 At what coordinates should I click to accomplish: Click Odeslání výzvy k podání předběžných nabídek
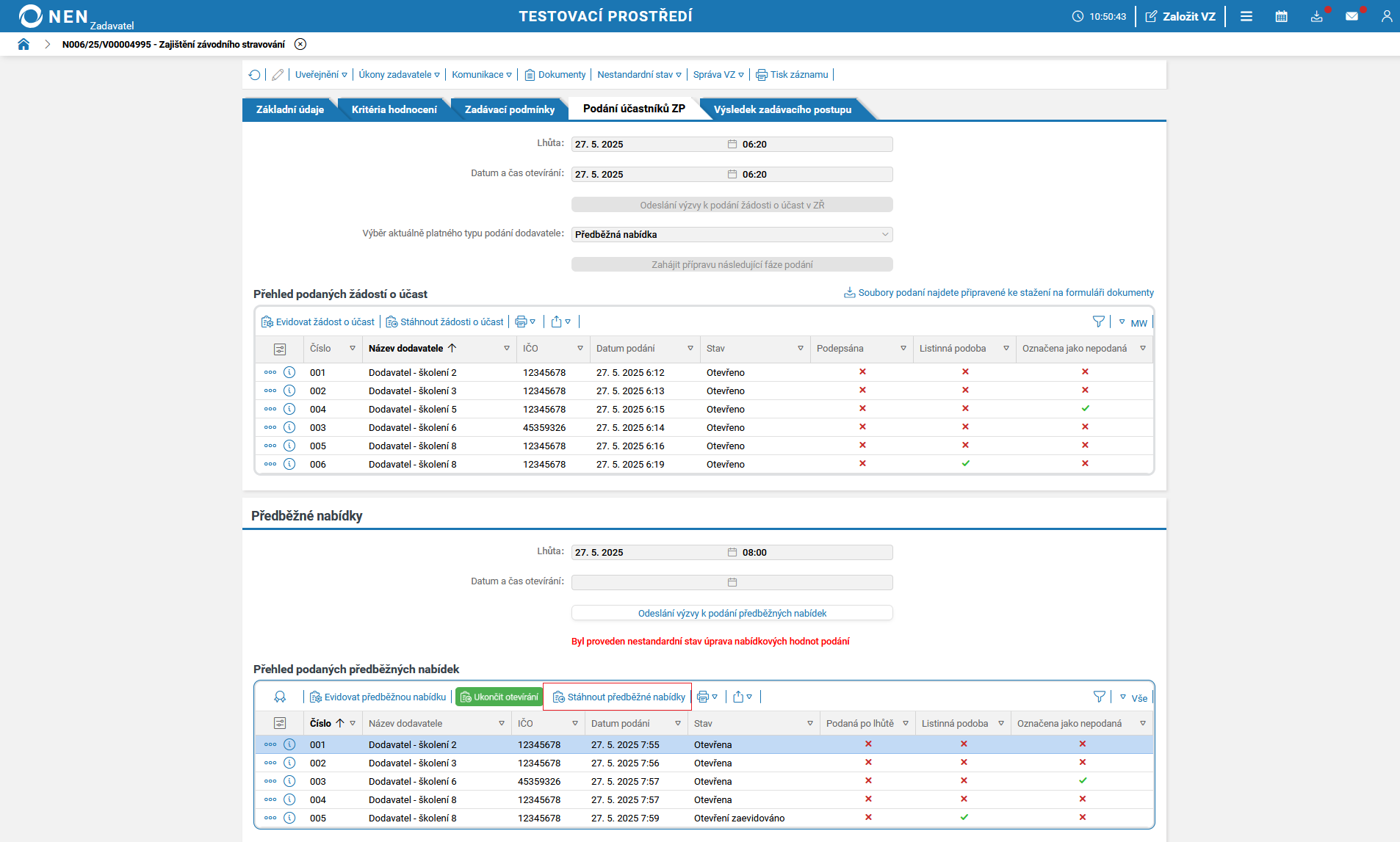732,613
